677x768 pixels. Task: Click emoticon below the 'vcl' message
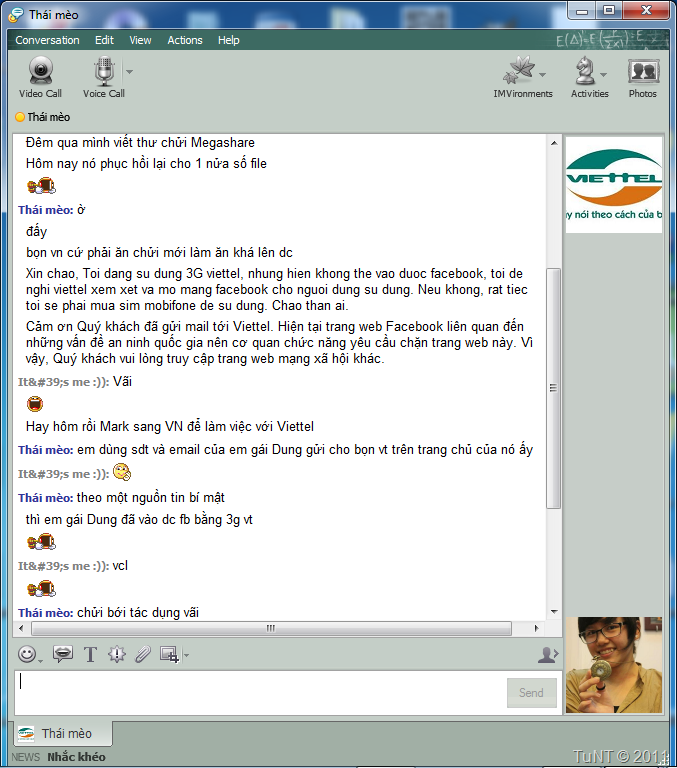pyautogui.click(x=41, y=589)
